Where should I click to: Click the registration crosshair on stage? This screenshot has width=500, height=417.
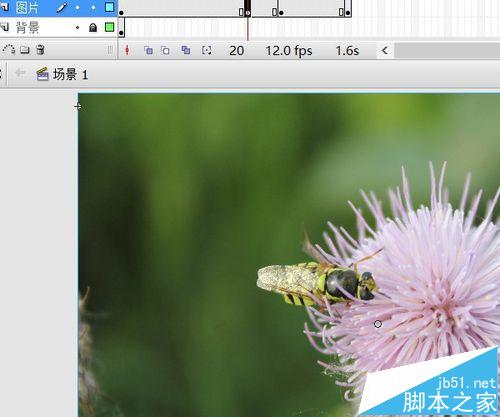[x=78, y=106]
